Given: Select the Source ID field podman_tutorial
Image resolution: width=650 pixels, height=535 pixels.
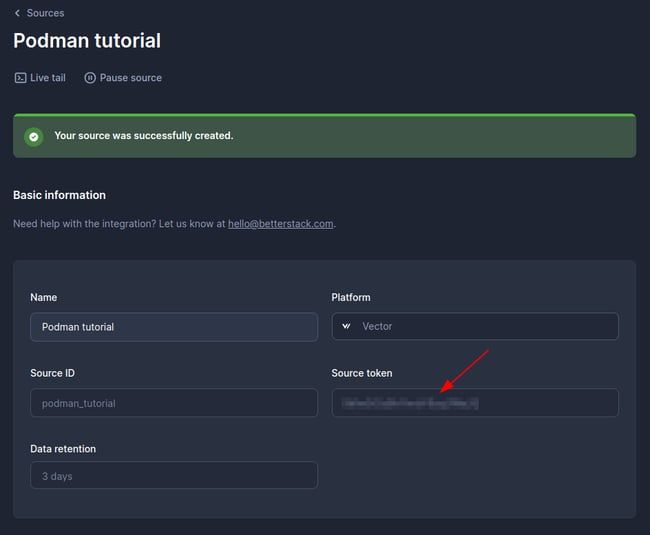Looking at the screenshot, I should point(173,403).
